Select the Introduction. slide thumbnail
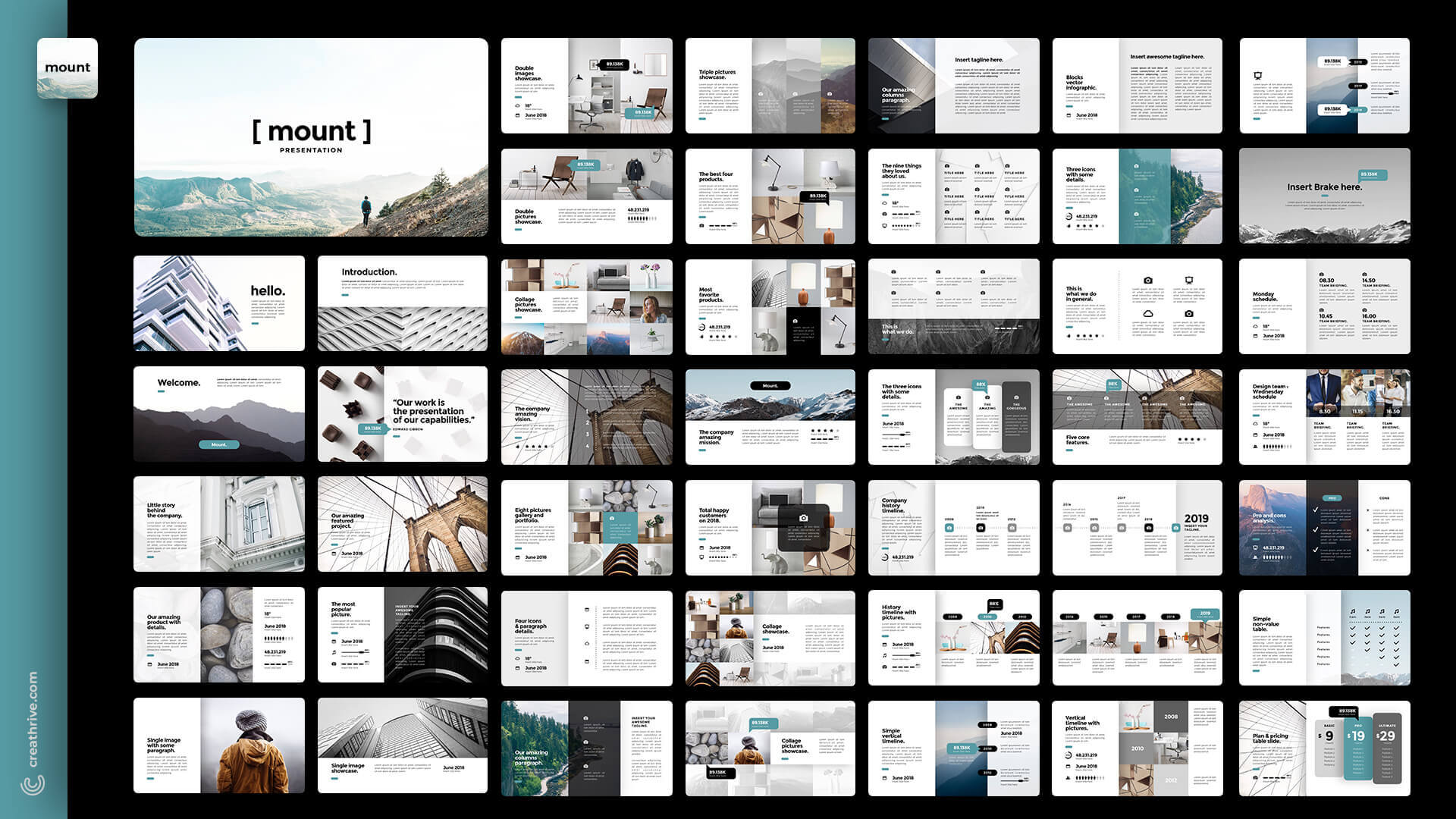Screen dimensions: 1456x819 [x=402, y=303]
